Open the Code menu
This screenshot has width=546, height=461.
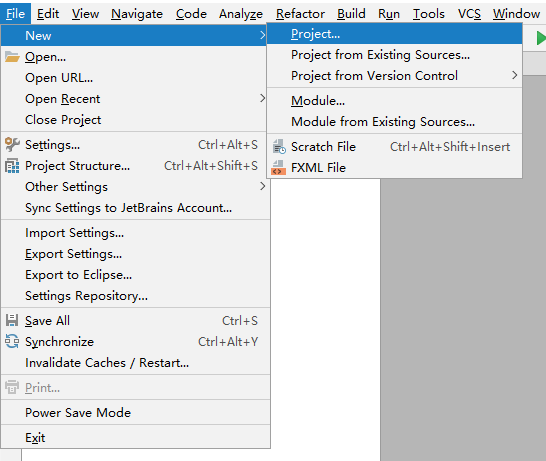coord(191,14)
